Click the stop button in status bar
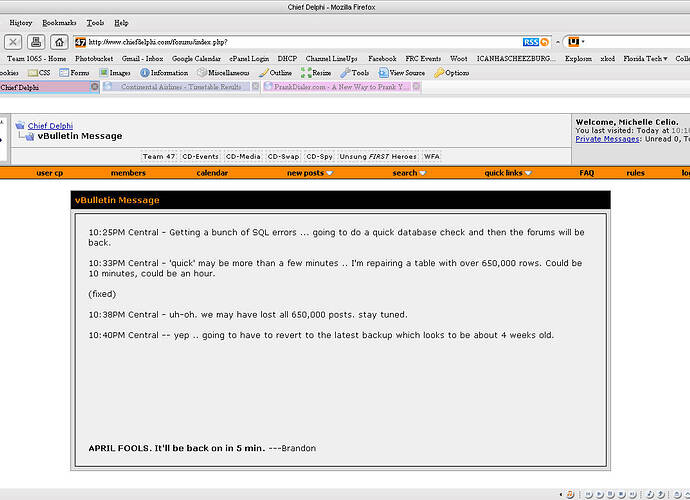 (621, 494)
